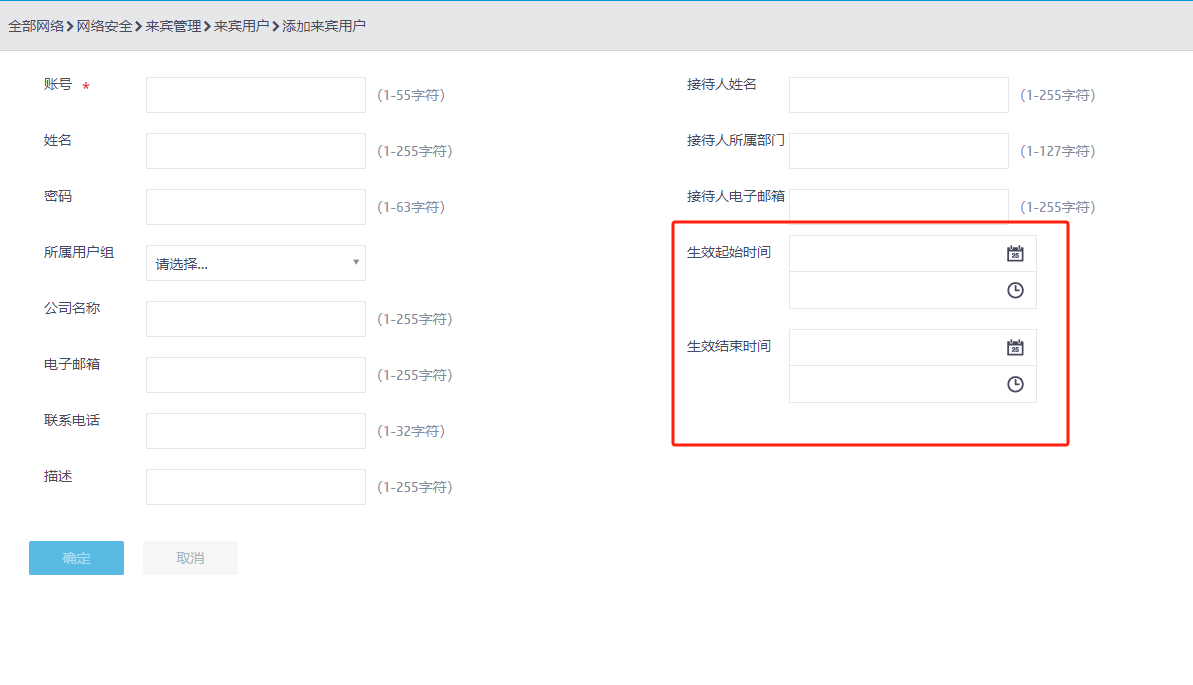Go to 网络安全 breadcrumb
The height and width of the screenshot is (685, 1193).
pos(104,26)
